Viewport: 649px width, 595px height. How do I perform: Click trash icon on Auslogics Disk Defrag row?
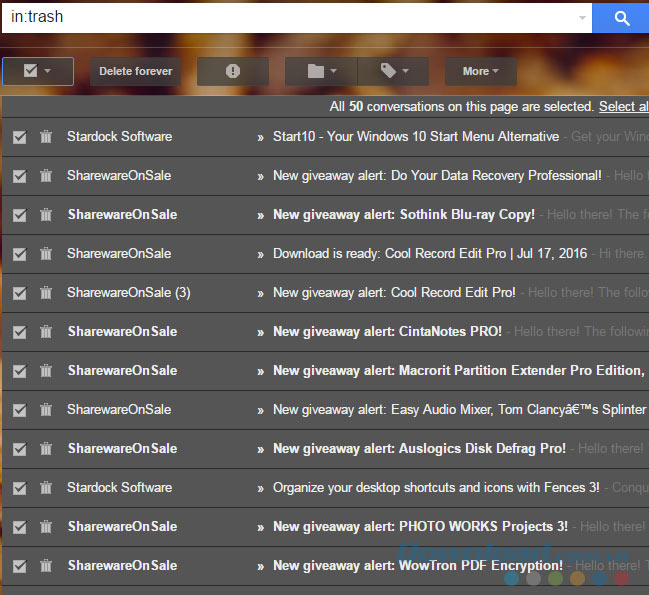coord(45,449)
